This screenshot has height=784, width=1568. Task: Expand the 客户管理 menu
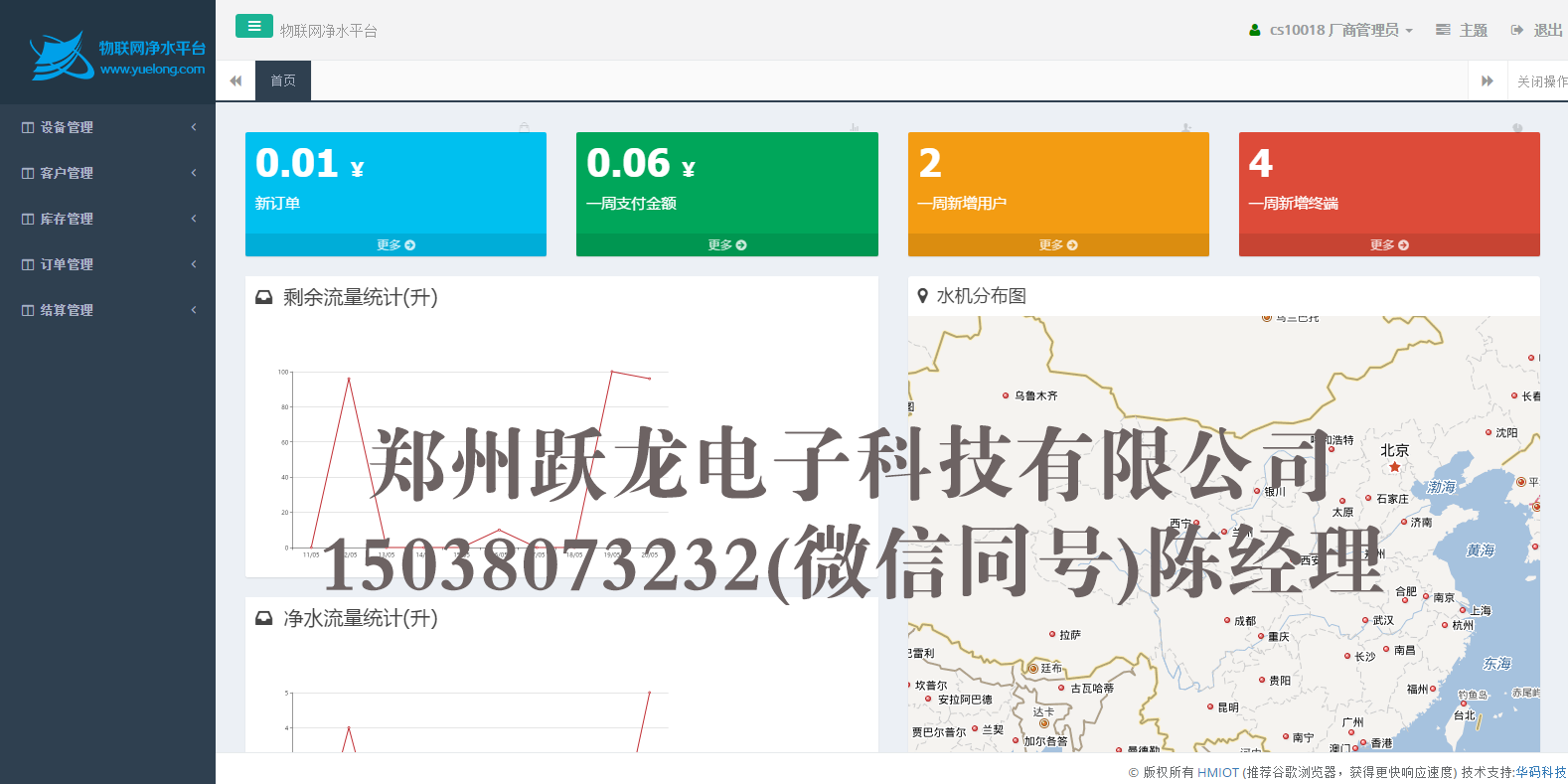click(x=107, y=173)
